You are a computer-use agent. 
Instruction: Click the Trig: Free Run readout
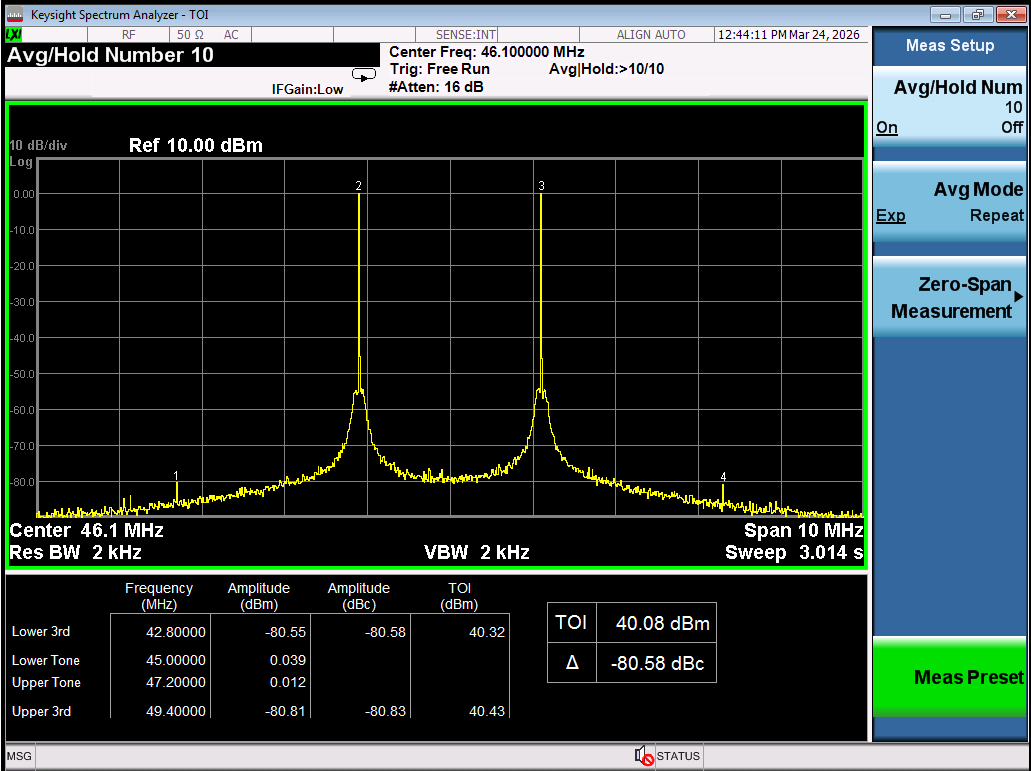pos(439,69)
